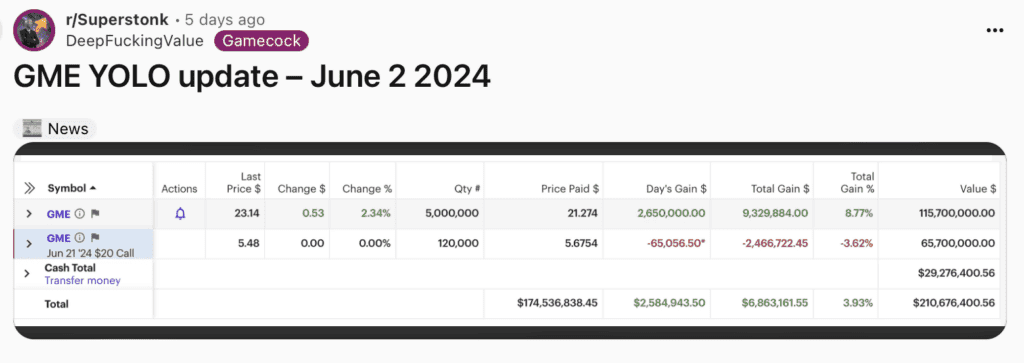
Task: Click the total value $210,676,400.56
Action: pos(954,303)
